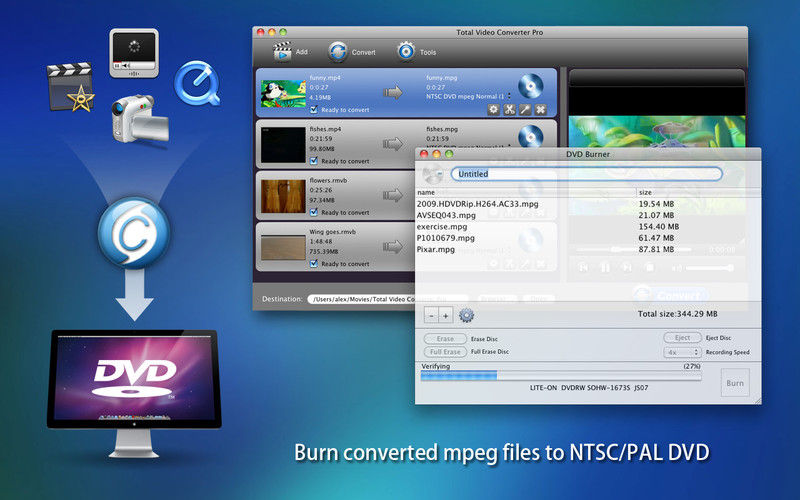
Task: Select fishes.mp4 thumbnail
Action: [x=283, y=145]
